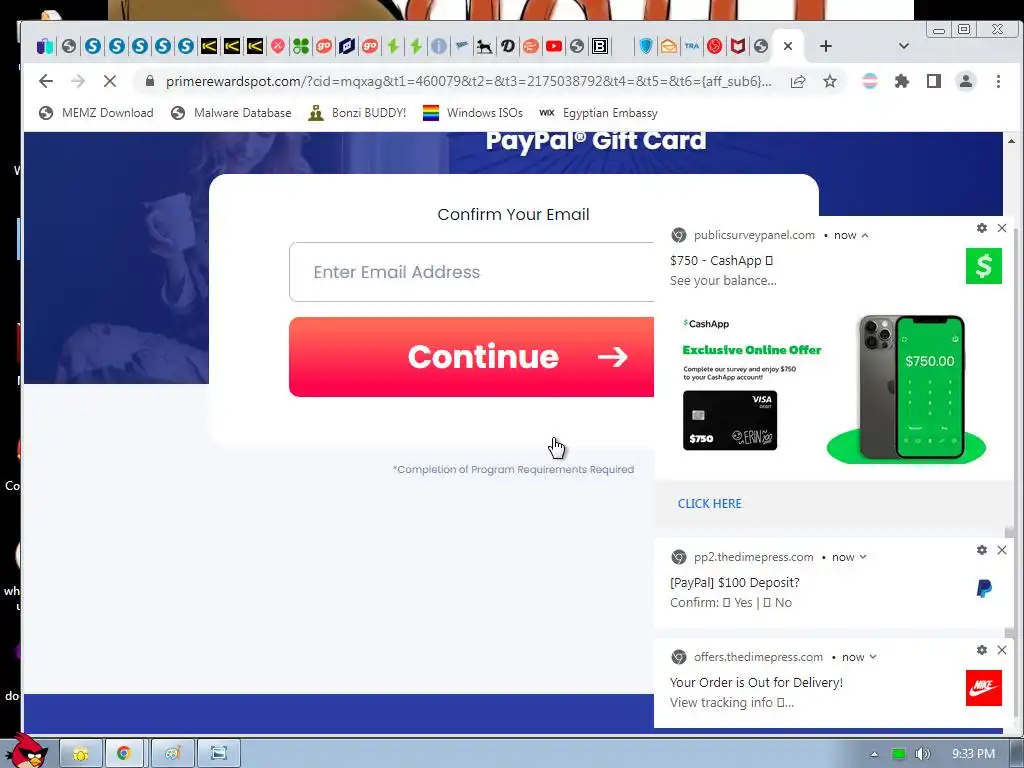Screen dimensions: 1024x768
Task: Open settings for pp2.thedimepress.com notification
Action: pos(982,550)
